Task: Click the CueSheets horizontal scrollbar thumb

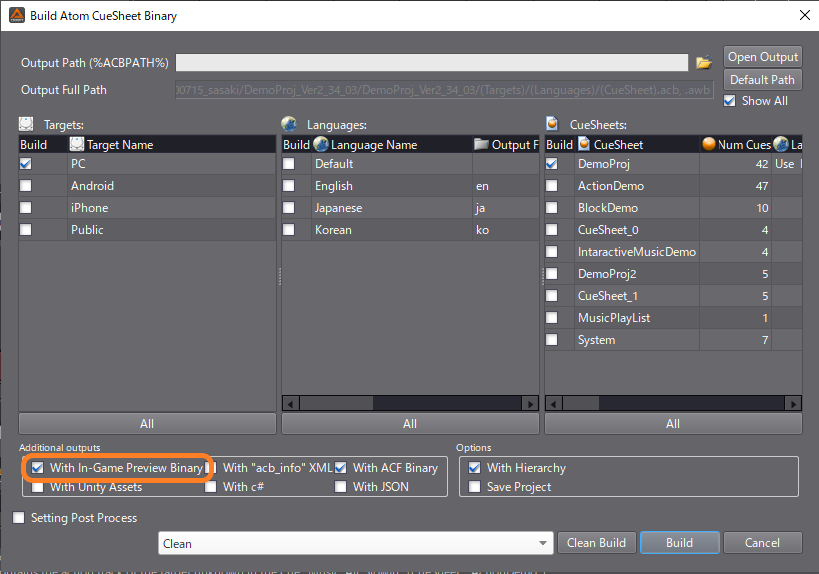Action: coord(581,404)
